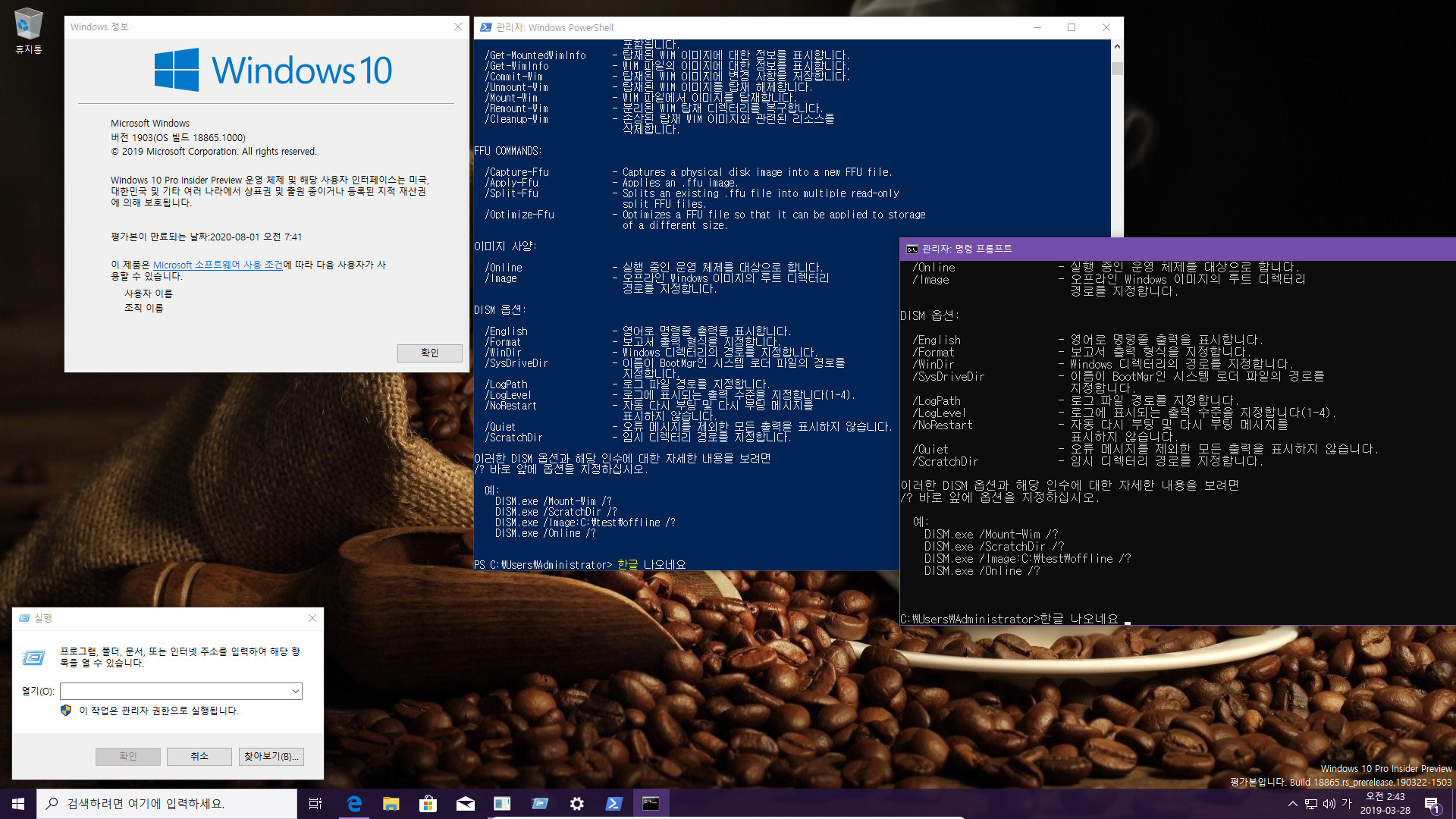This screenshot has height=819, width=1456.
Task: Click the Run program icon beside description
Action: point(33,657)
